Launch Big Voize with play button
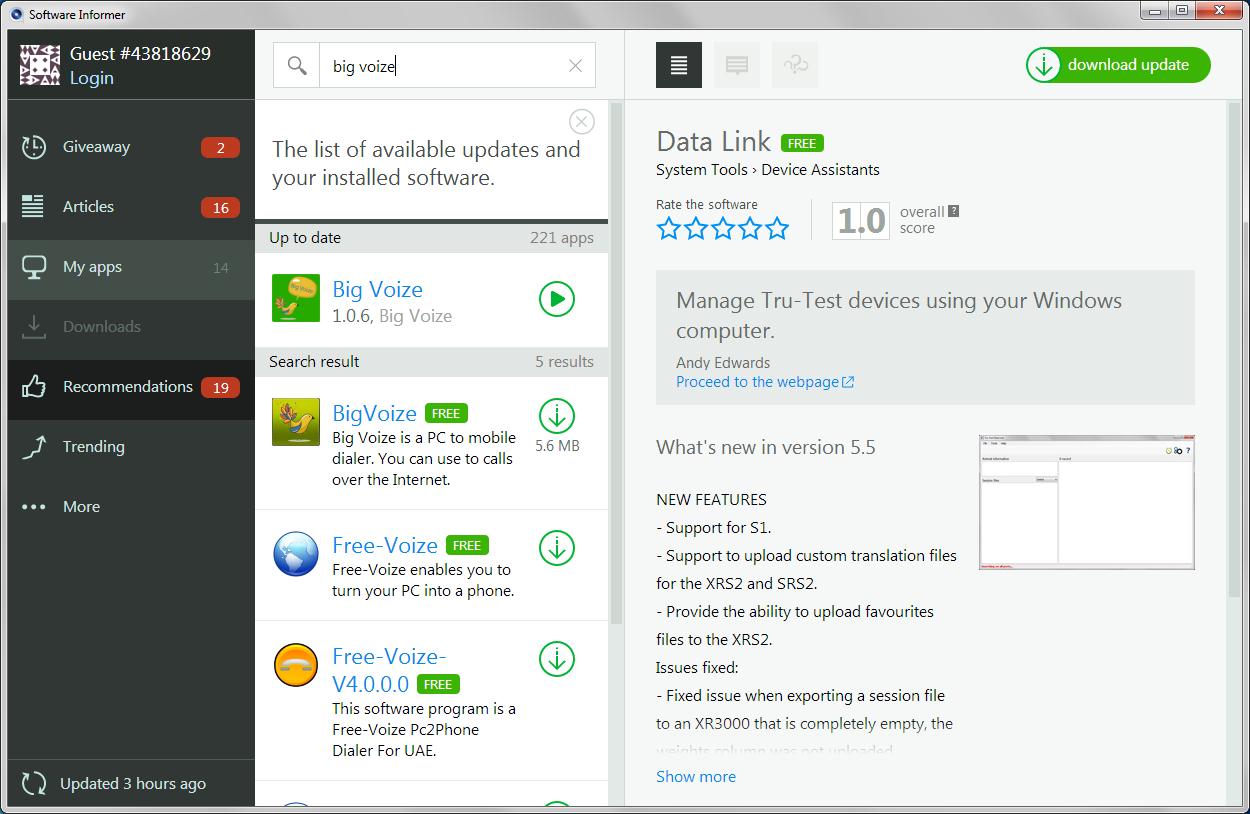This screenshot has height=814, width=1250. (x=556, y=299)
